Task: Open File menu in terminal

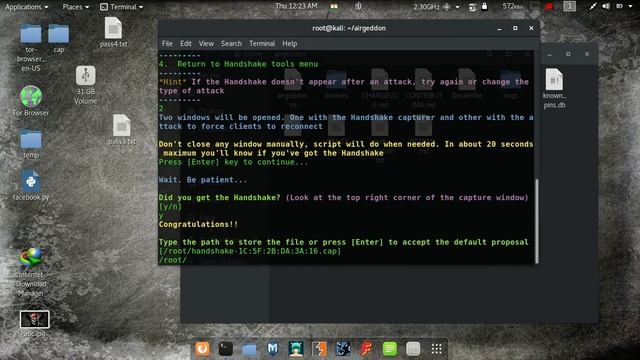Action: click(x=167, y=44)
